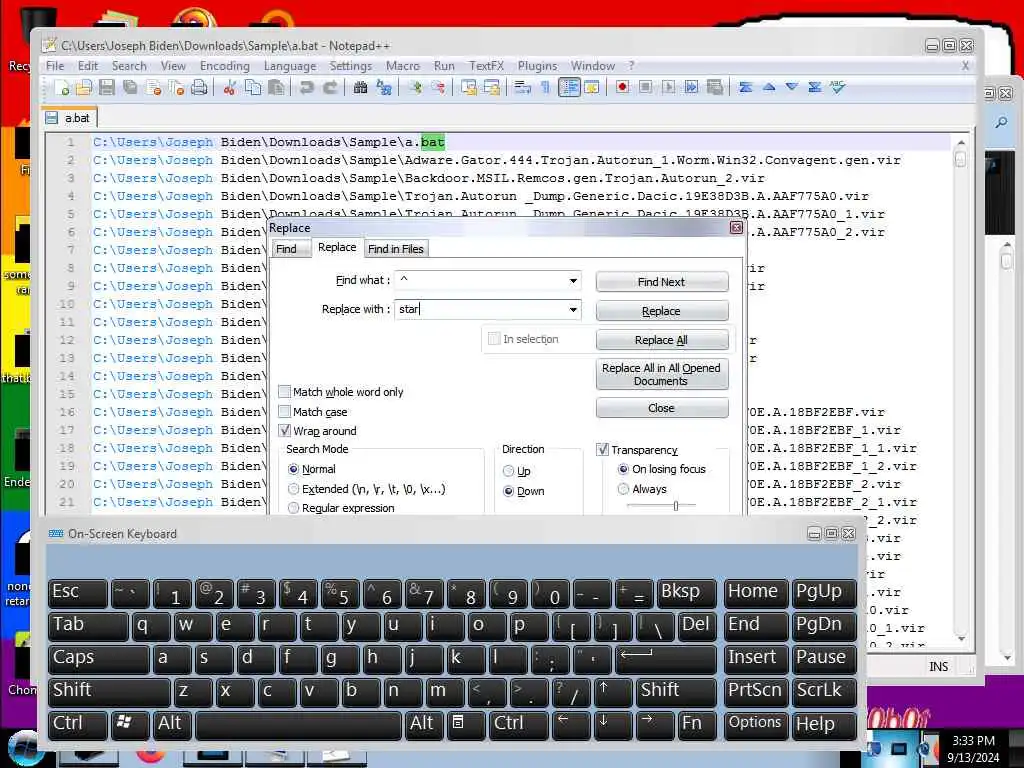1024x768 pixels.
Task: Click Replace All in All Opened Documents
Action: pyautogui.click(x=662, y=374)
